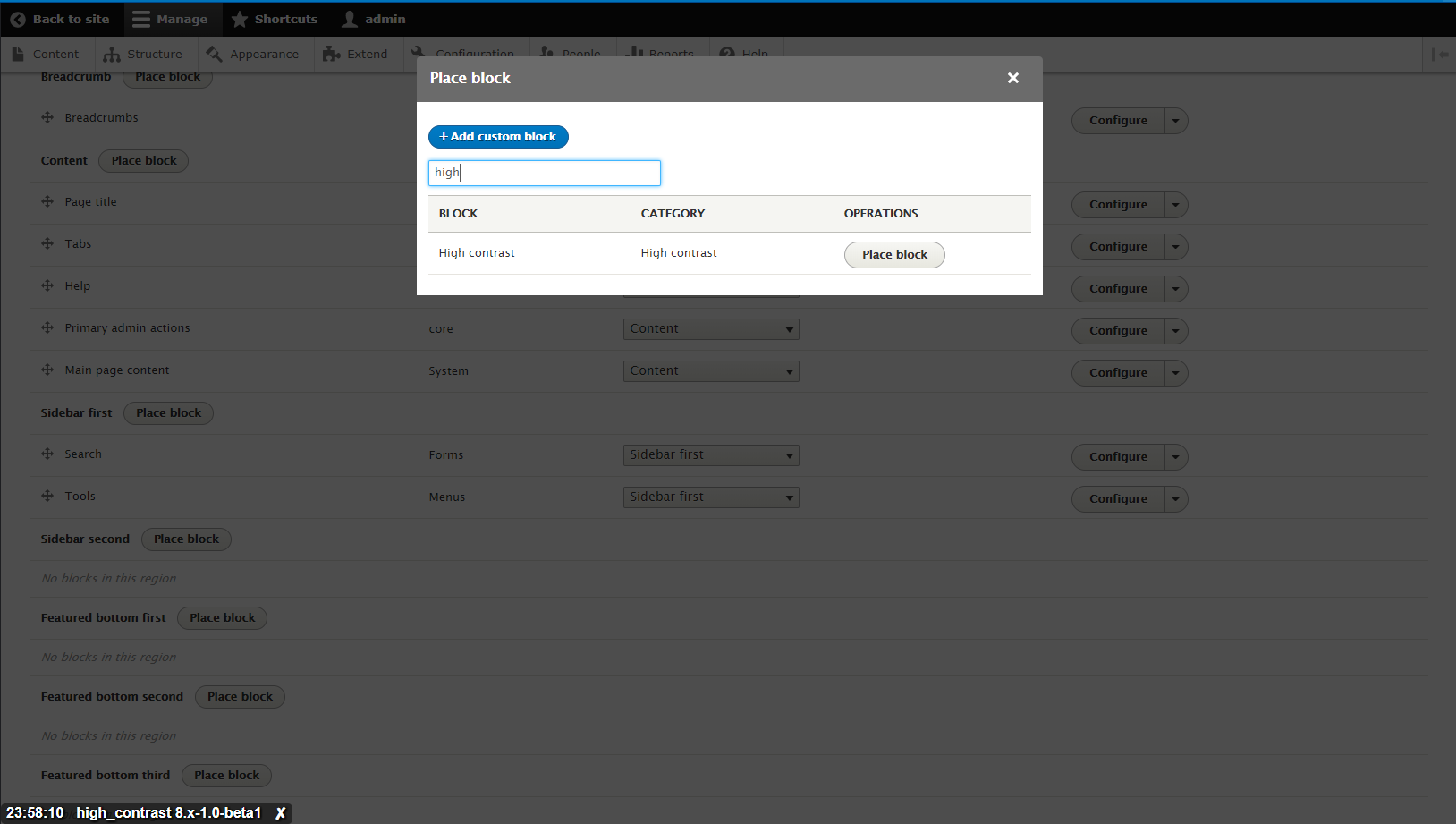
Task: Click the block search input field
Action: [544, 173]
